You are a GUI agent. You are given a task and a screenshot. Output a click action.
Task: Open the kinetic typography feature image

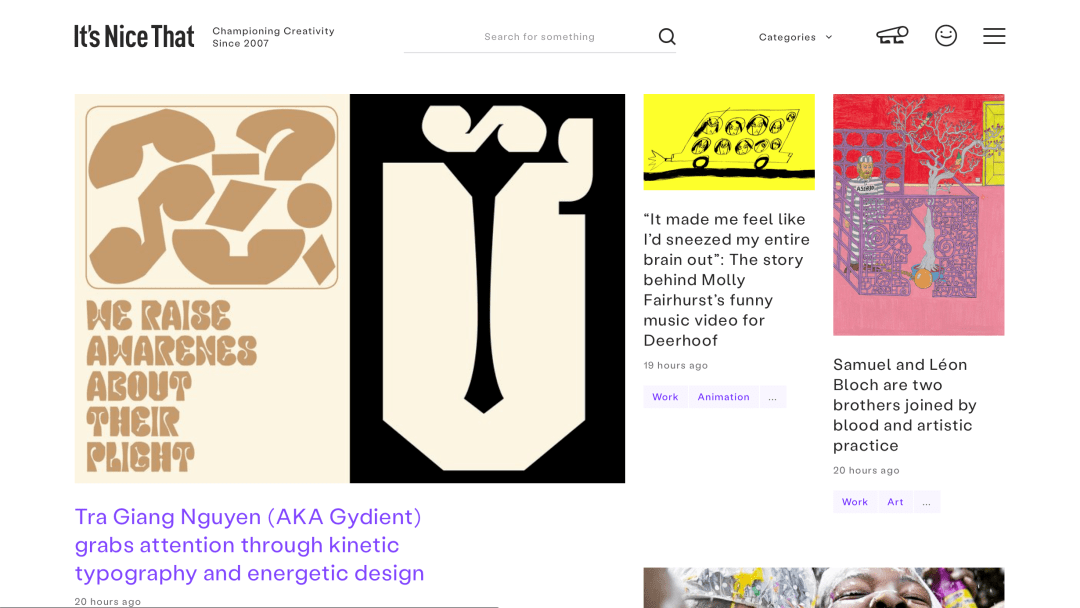(350, 289)
